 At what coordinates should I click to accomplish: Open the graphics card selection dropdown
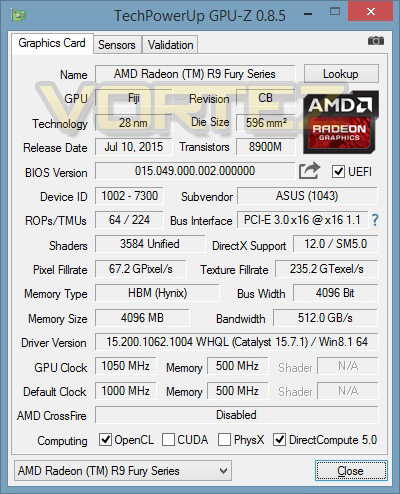pos(123,471)
